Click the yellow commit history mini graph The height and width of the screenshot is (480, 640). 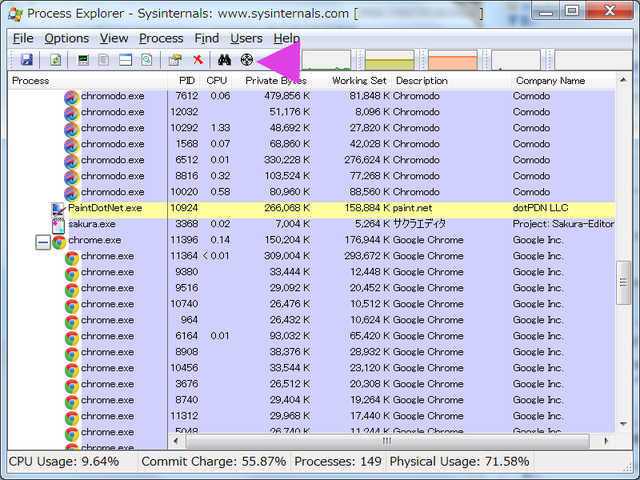(389, 60)
